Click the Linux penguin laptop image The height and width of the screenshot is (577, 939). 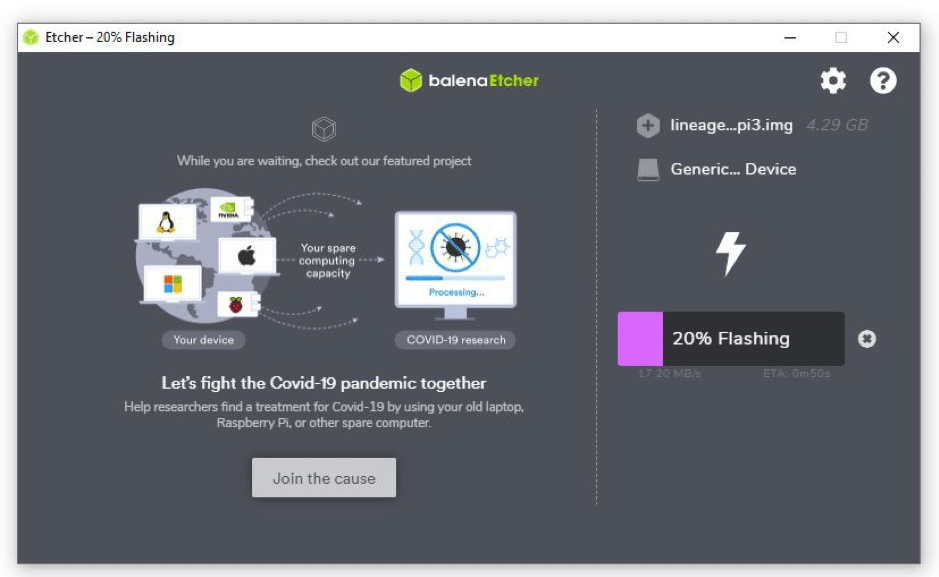[167, 222]
